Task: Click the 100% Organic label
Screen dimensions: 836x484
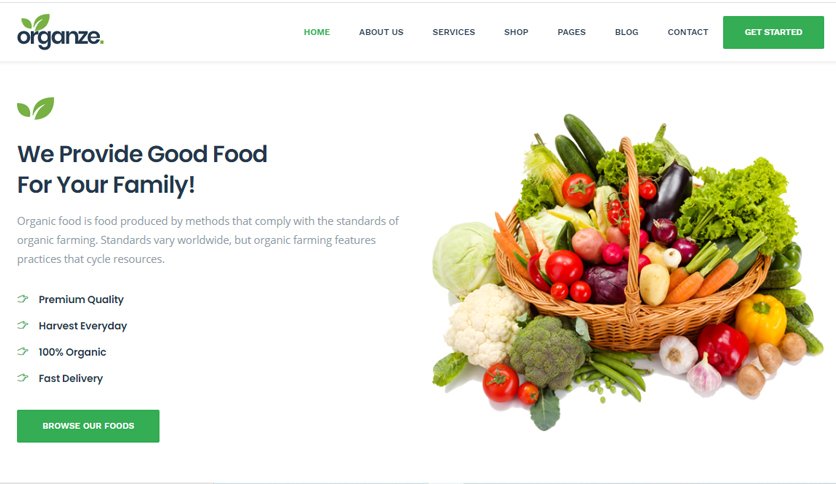Action: 72,352
